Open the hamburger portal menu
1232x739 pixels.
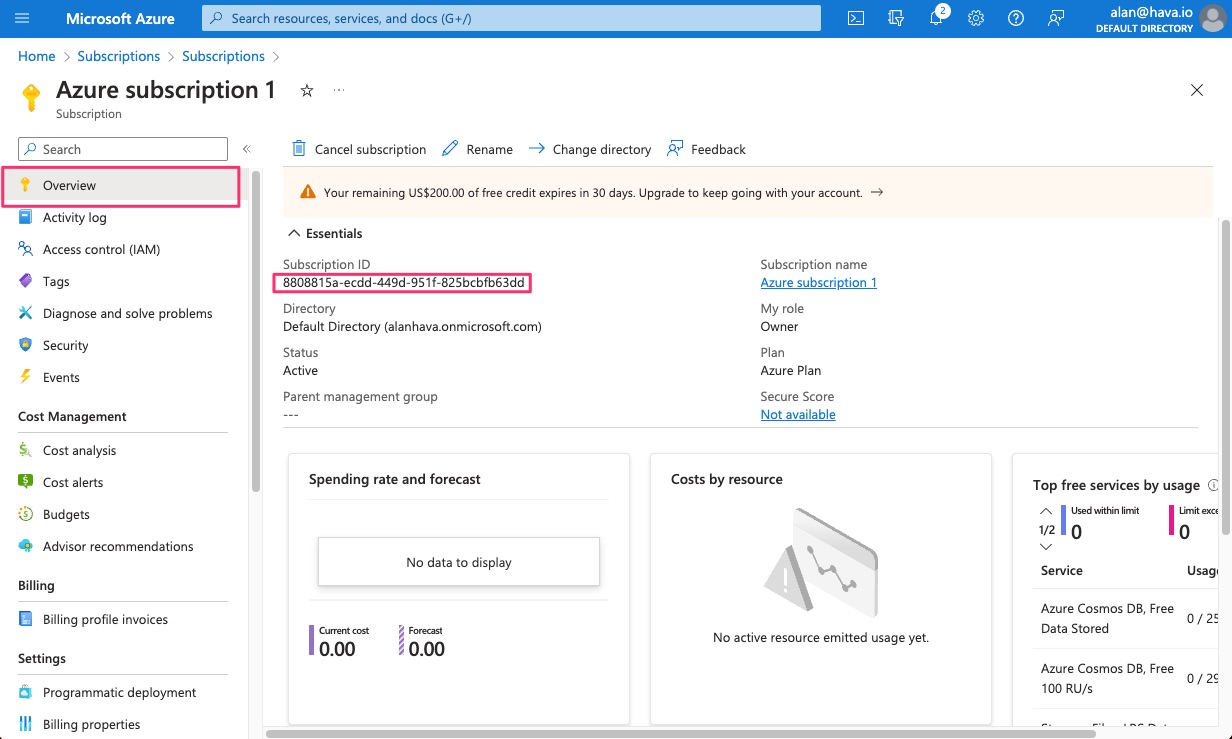point(23,18)
